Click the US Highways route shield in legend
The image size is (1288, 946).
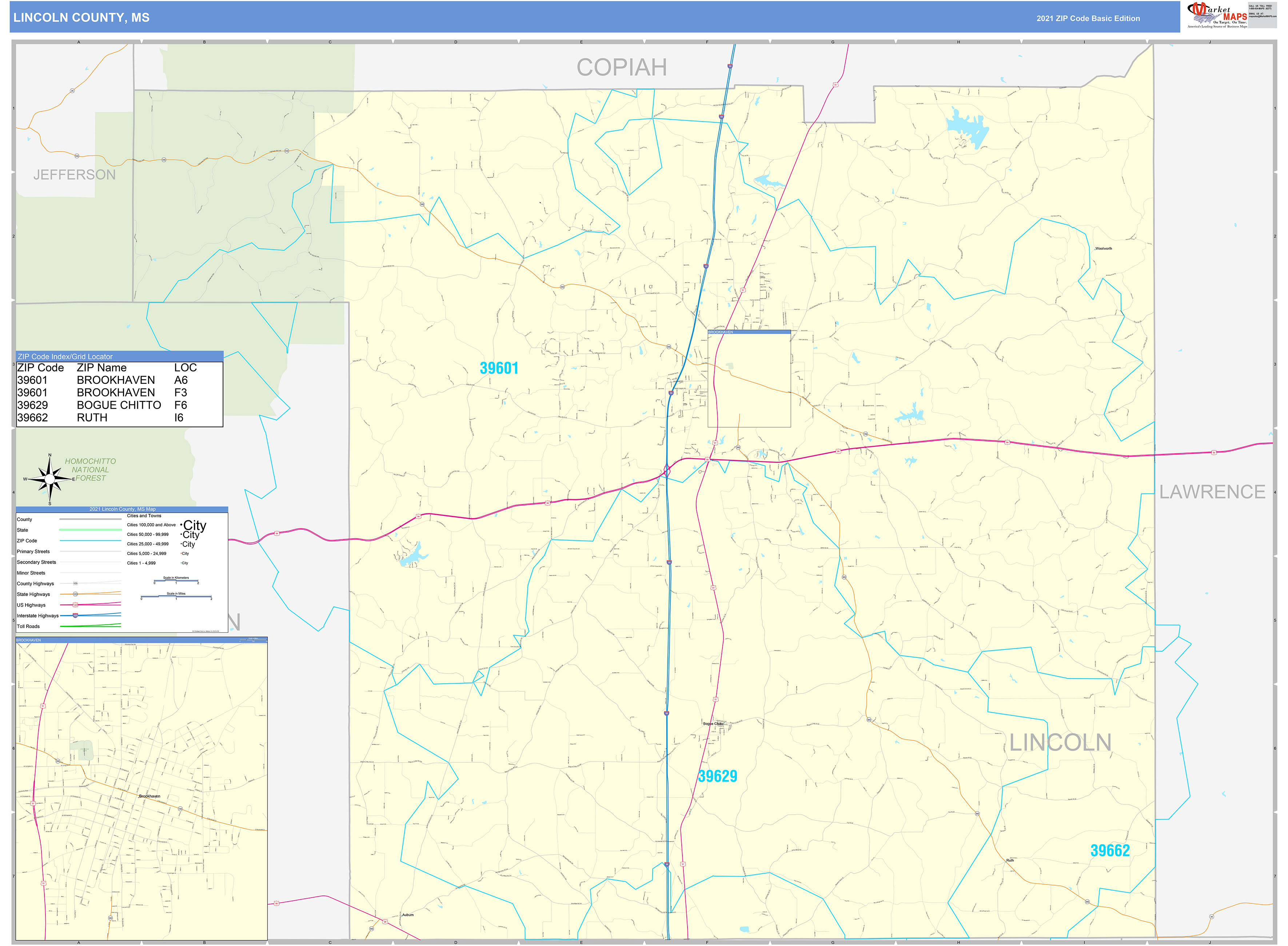point(76,605)
